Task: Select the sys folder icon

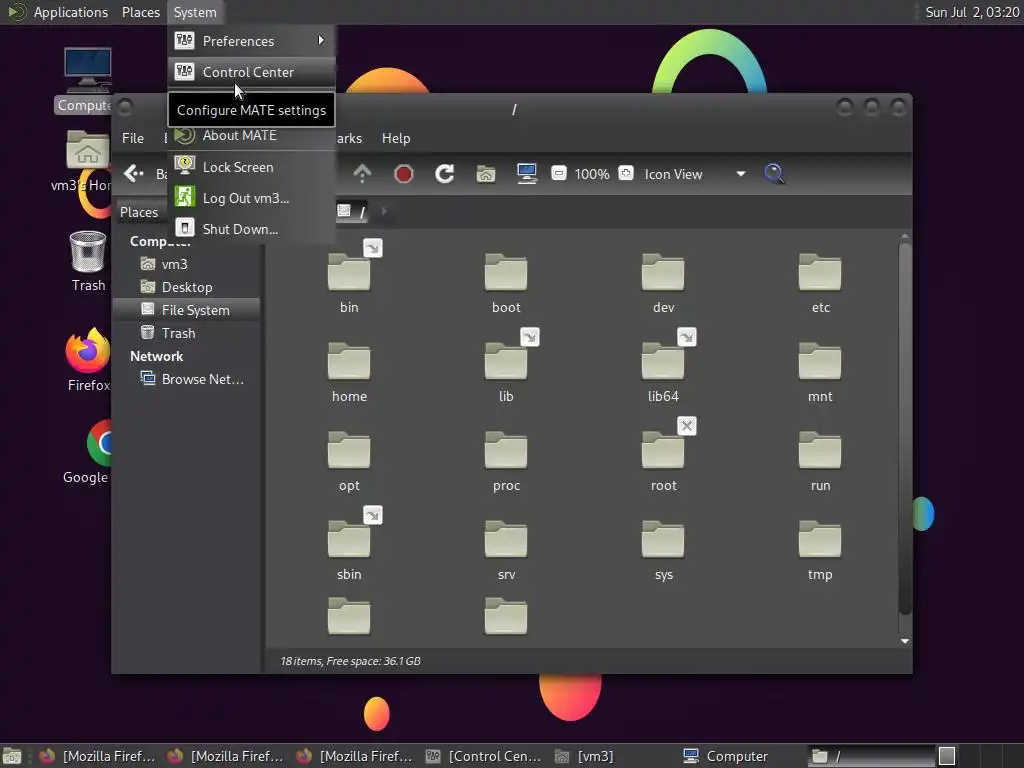Action: (x=663, y=539)
